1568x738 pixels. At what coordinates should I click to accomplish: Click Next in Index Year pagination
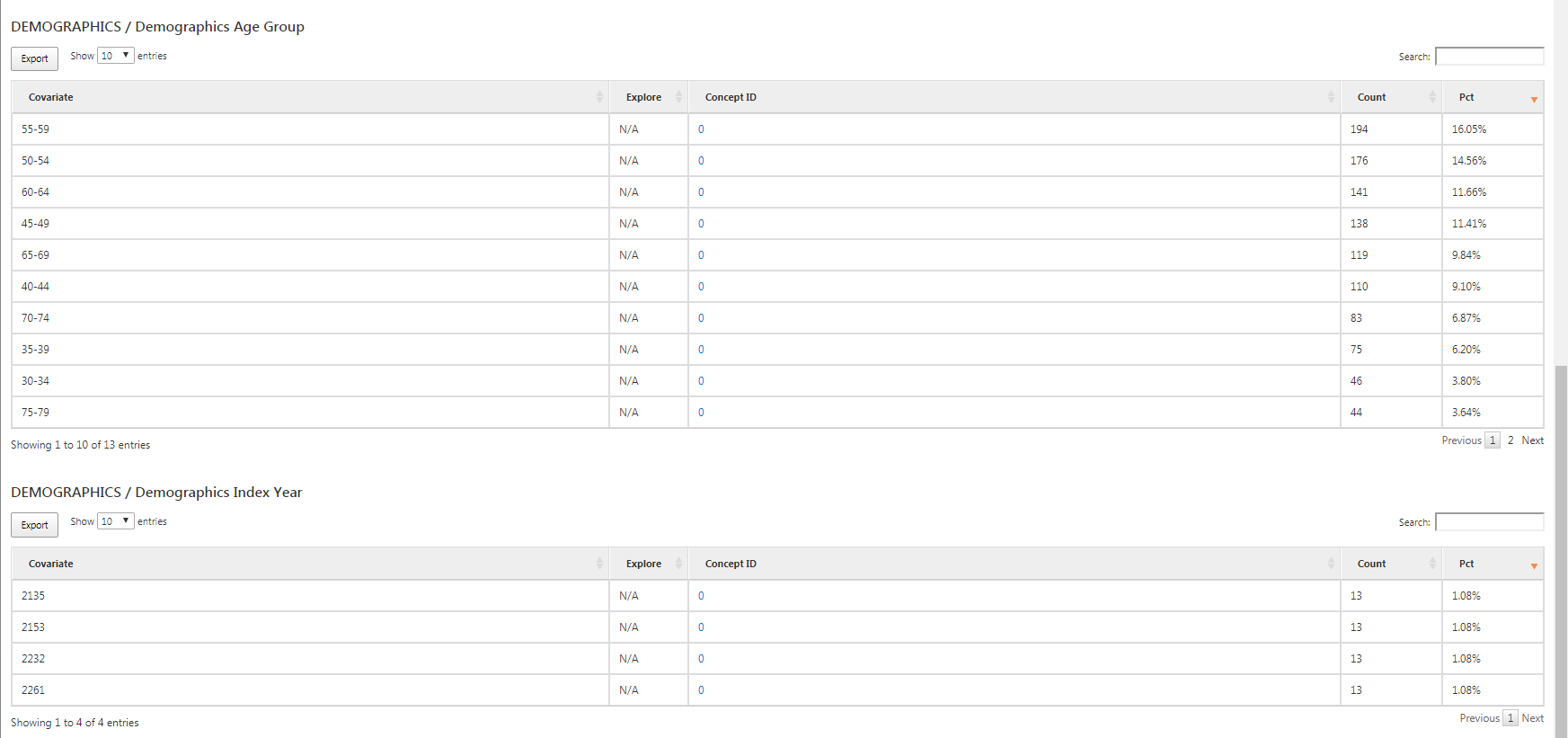tap(1532, 718)
